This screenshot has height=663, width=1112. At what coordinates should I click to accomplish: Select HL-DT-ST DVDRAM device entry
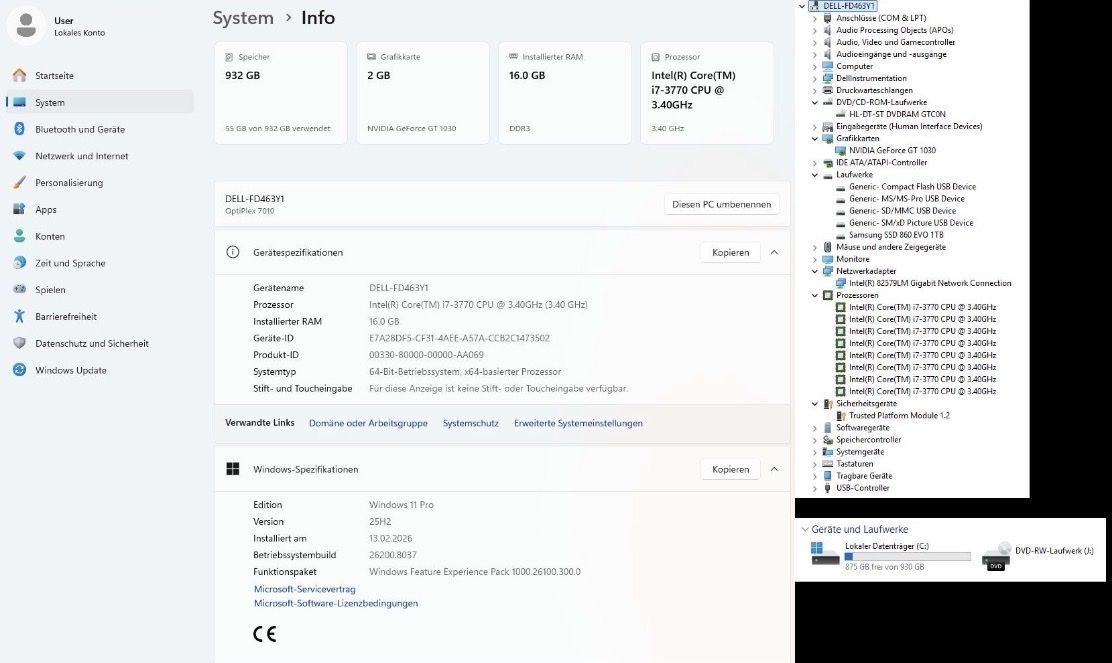897,114
